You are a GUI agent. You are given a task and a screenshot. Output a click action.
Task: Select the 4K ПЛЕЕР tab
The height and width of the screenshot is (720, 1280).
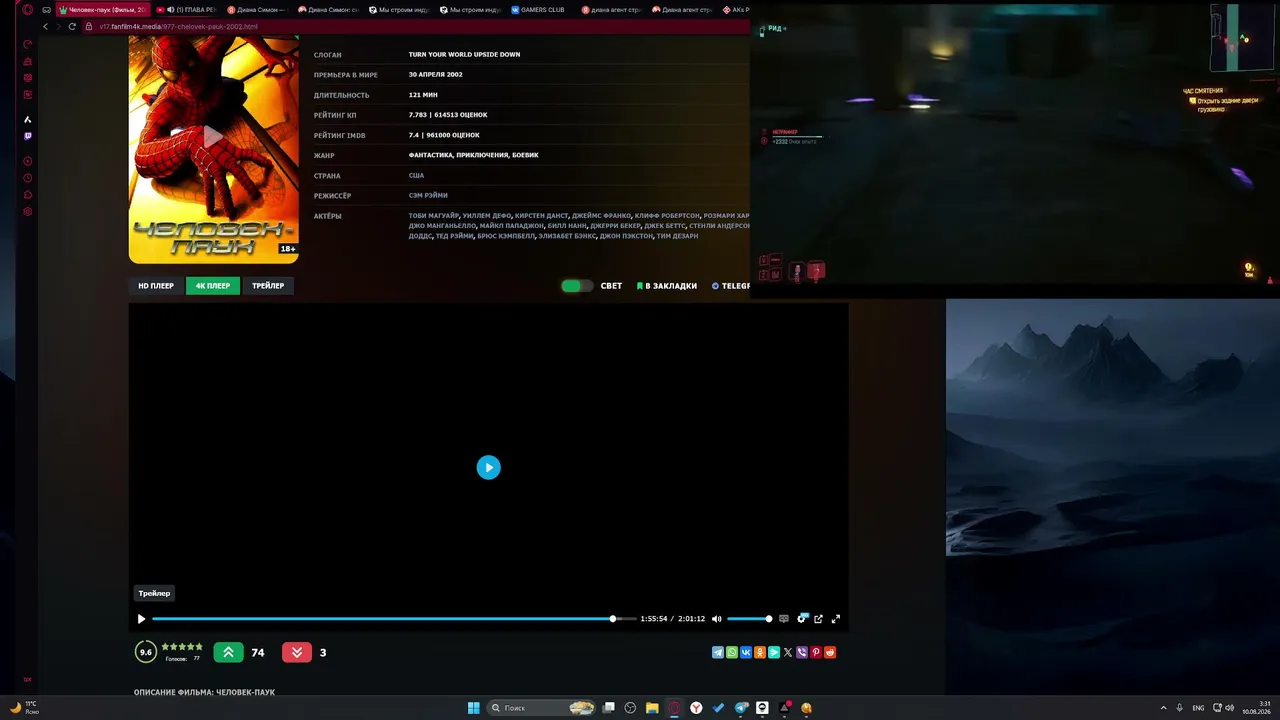click(x=213, y=286)
